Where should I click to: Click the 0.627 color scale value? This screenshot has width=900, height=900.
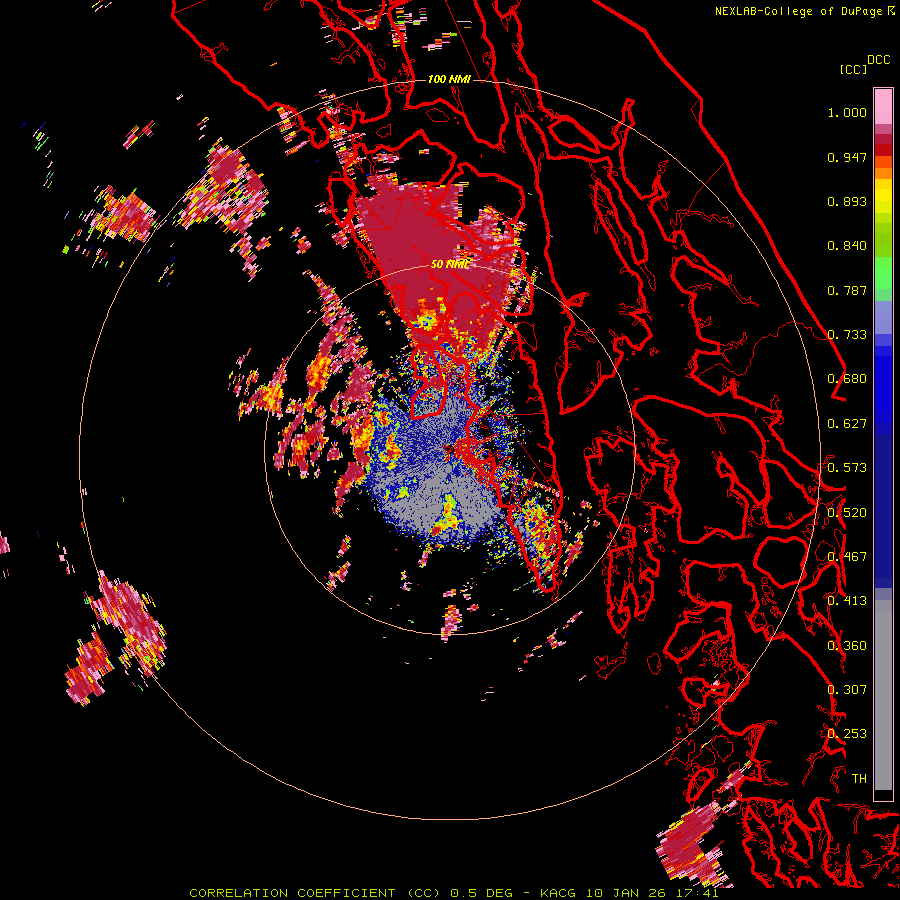tap(847, 424)
